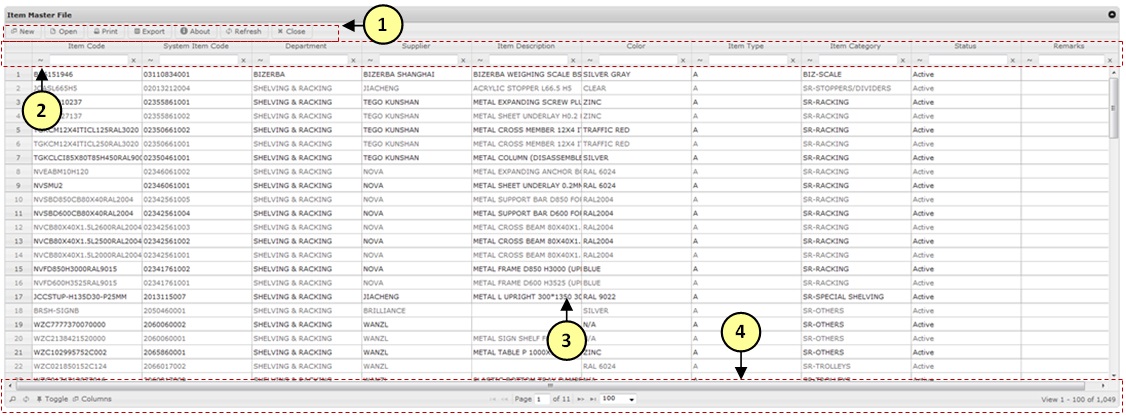The image size is (1126, 418).
Task: Open the Status filter operator menu
Action: tap(920, 61)
